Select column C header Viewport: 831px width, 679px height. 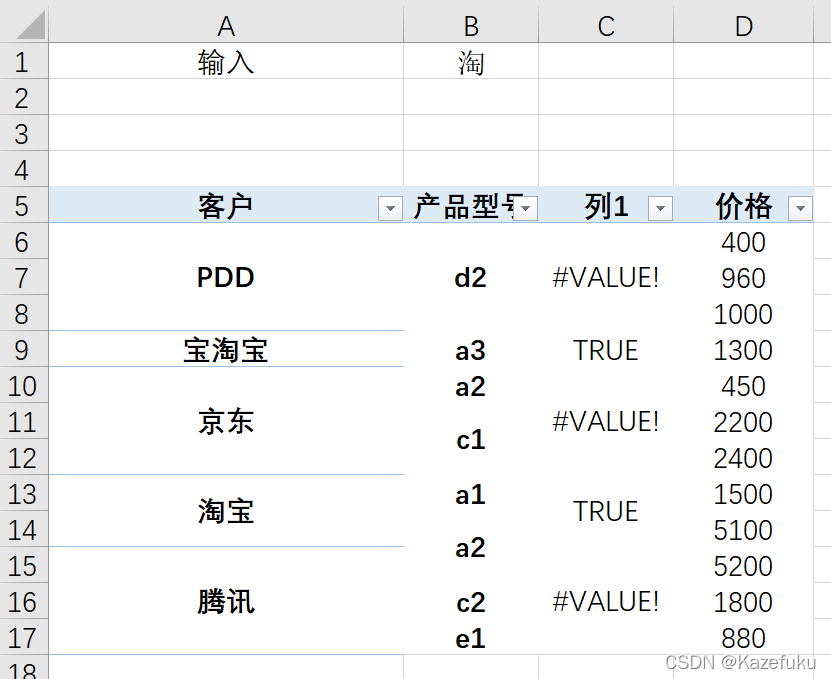[606, 25]
